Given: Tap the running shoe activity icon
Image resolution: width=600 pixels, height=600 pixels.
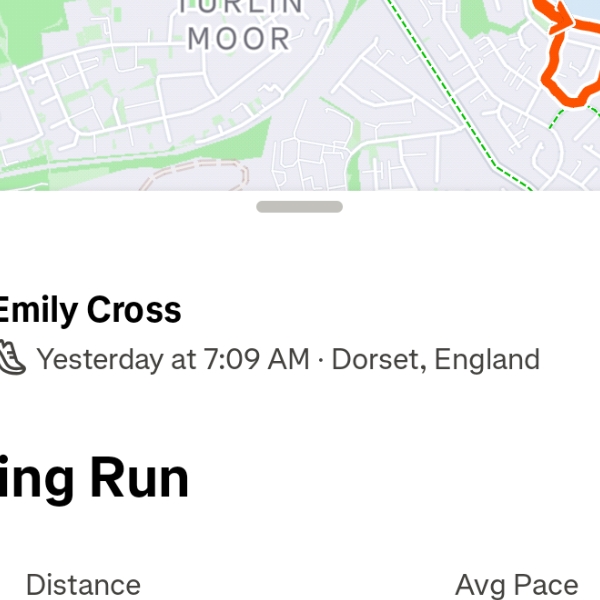Looking at the screenshot, I should [11, 358].
